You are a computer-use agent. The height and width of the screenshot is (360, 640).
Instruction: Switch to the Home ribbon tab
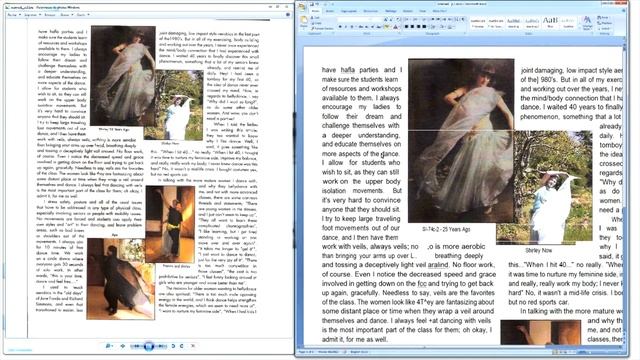(x=316, y=11)
